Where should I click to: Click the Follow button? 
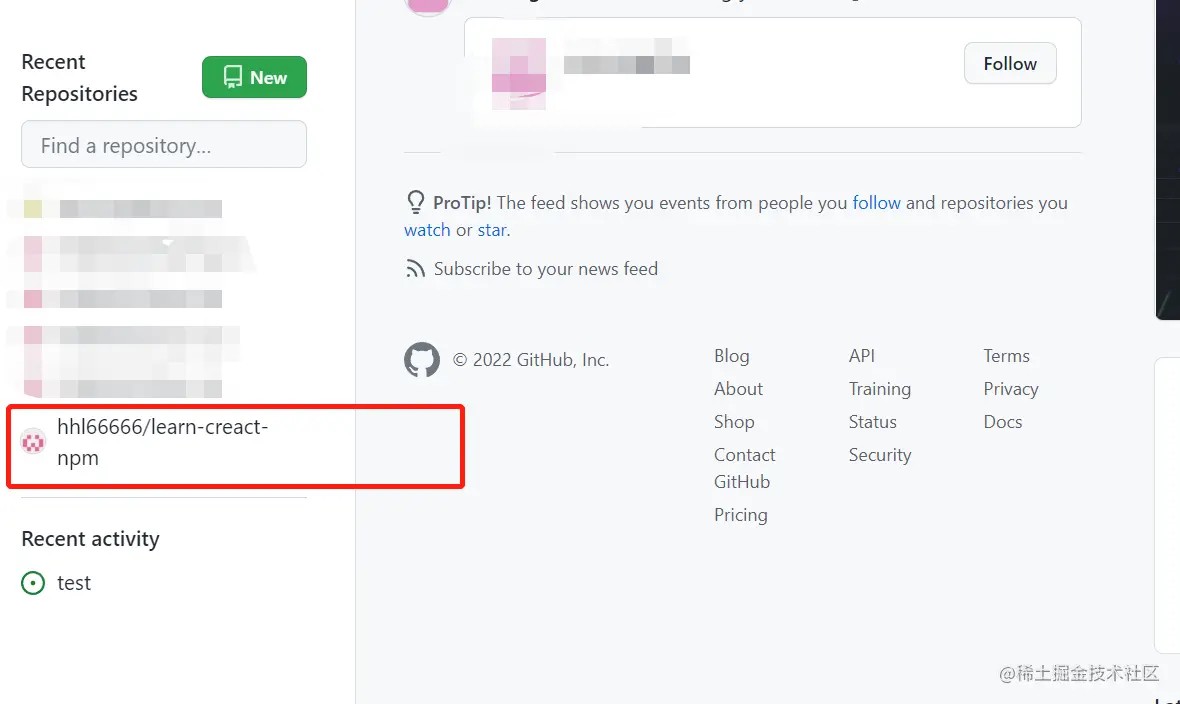[1010, 63]
